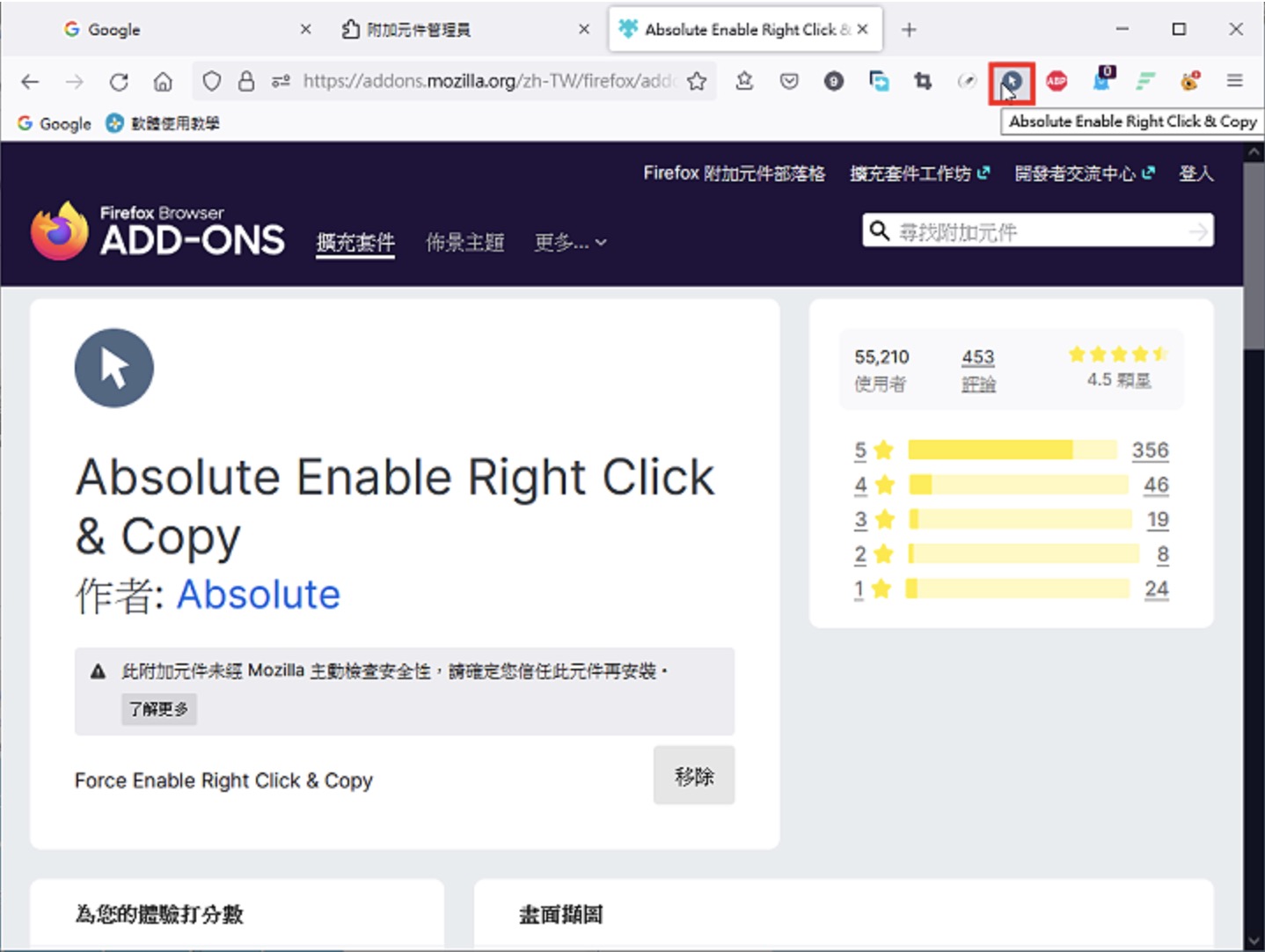The width and height of the screenshot is (1265, 952).
Task: Click the 了解更多 button
Action: coord(158,709)
